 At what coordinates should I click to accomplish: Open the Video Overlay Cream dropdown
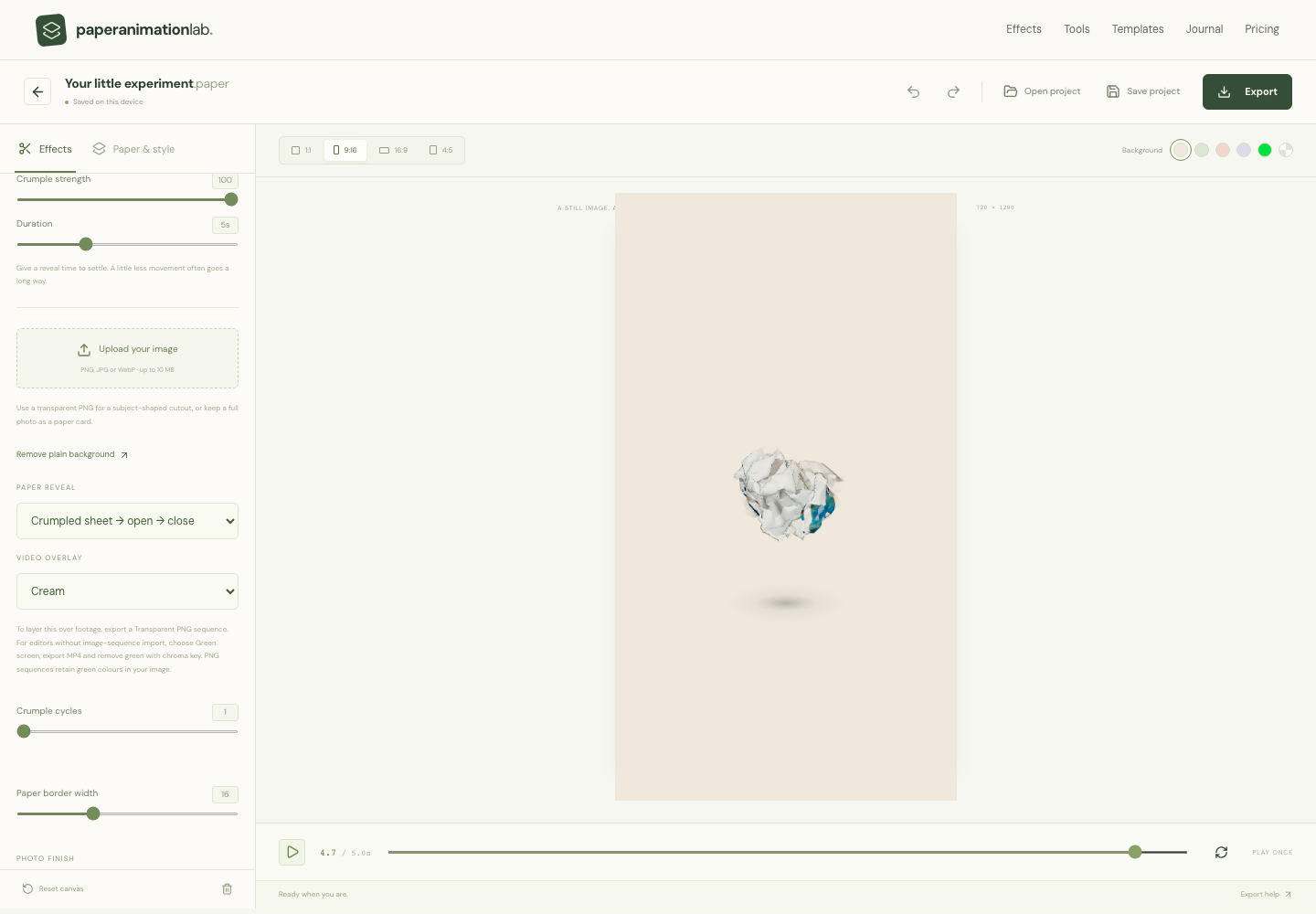coord(127,591)
